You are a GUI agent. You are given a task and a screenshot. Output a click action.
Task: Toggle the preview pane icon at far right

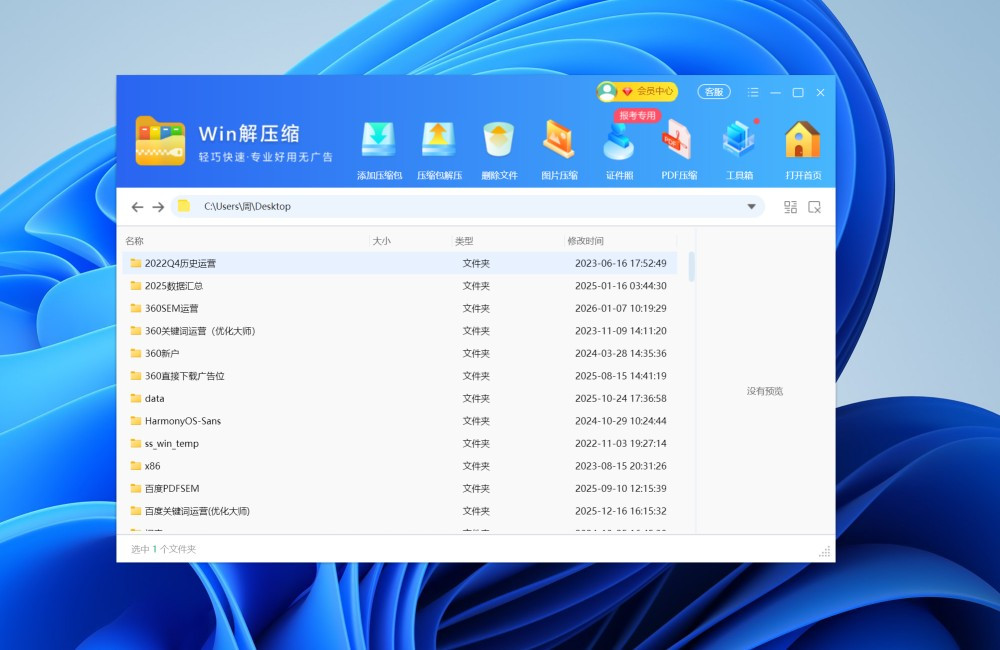coord(815,207)
